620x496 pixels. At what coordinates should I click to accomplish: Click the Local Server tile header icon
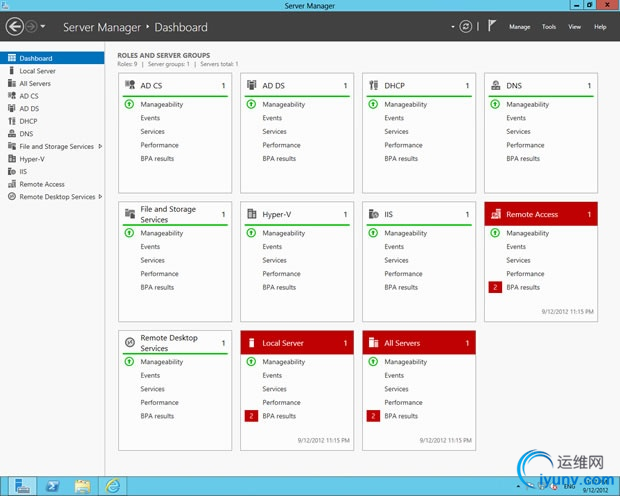[251, 343]
